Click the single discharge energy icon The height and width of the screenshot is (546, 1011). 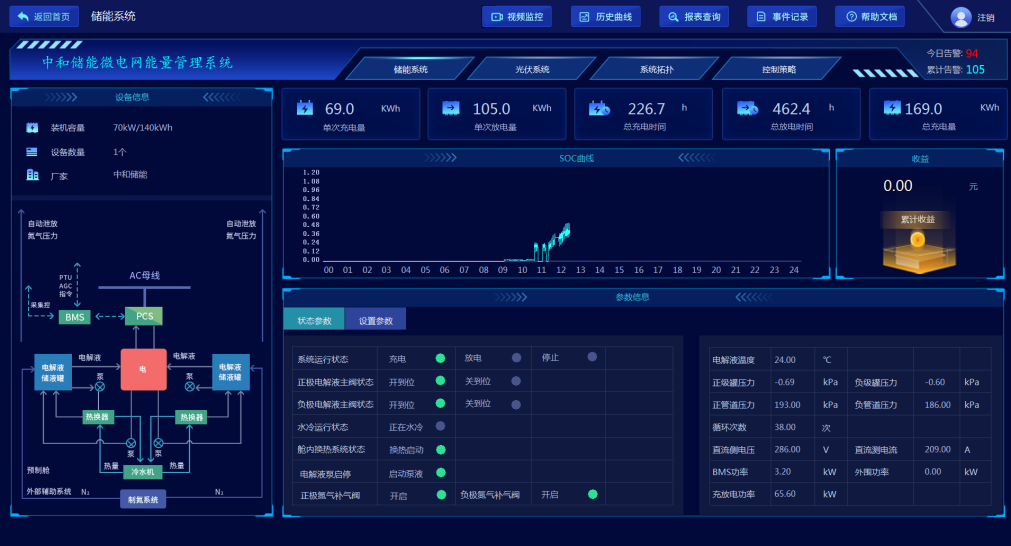point(451,108)
